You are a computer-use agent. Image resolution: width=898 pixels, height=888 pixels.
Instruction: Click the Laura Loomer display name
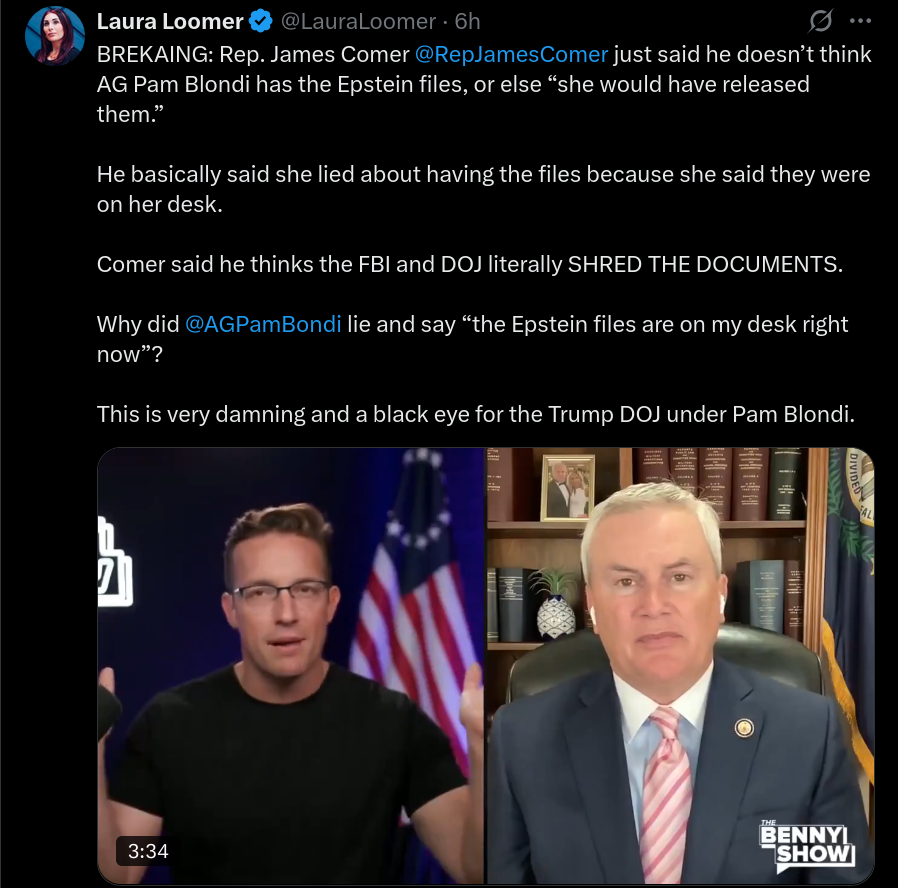(x=170, y=21)
